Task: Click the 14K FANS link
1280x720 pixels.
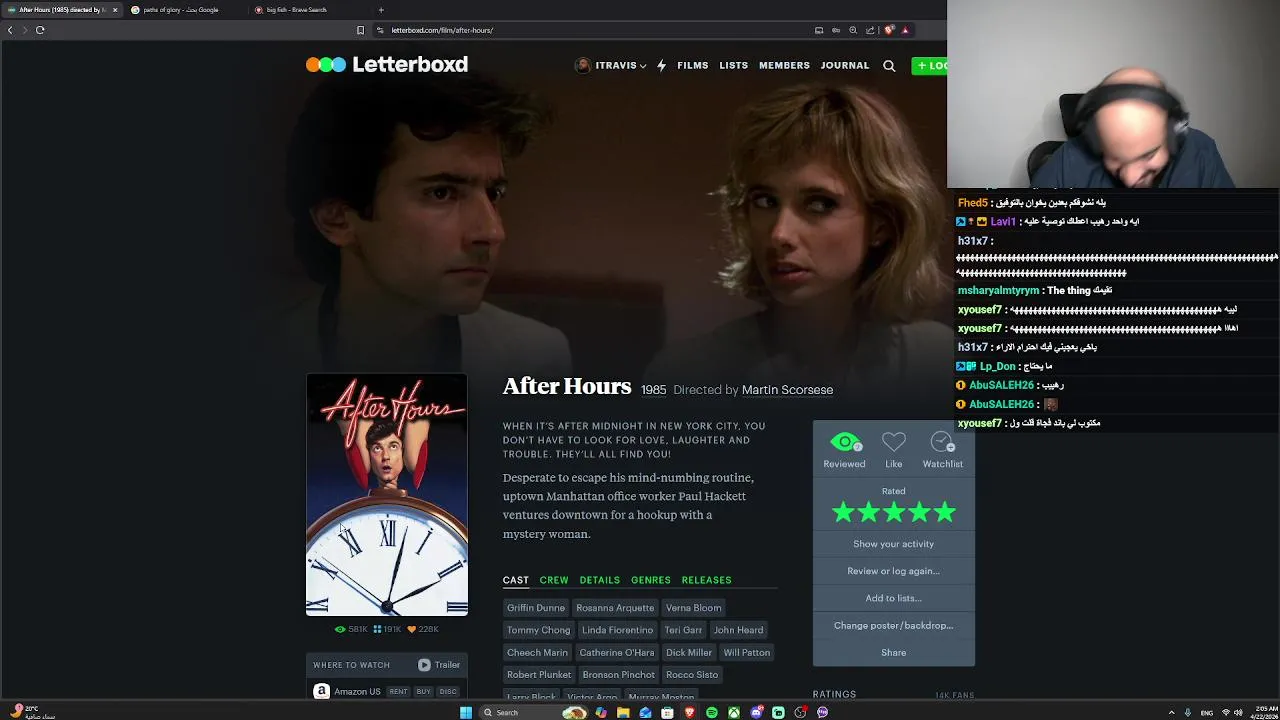Action: (954, 695)
